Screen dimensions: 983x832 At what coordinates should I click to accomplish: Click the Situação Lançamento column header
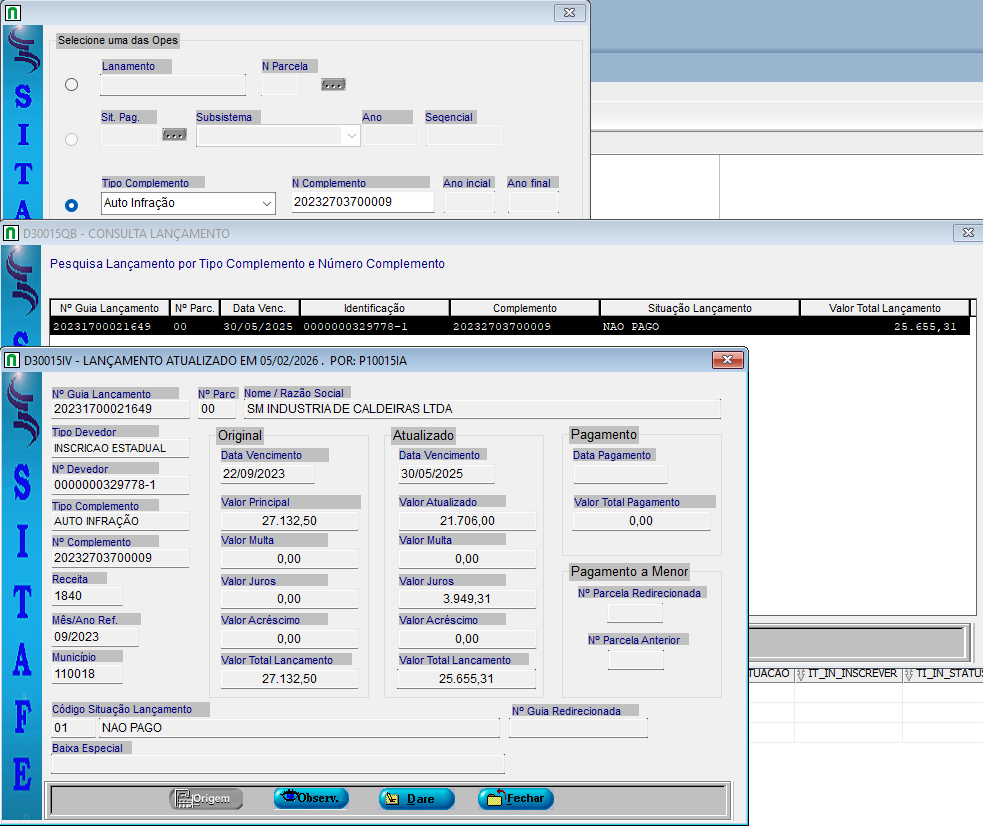pos(699,308)
